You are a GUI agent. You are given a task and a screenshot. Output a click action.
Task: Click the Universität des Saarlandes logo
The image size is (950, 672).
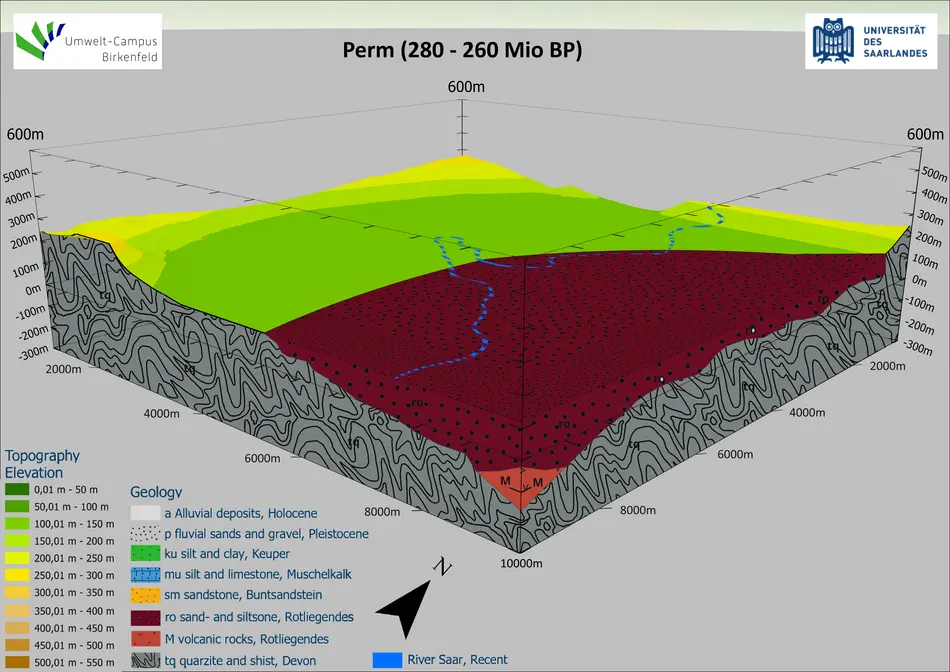871,41
